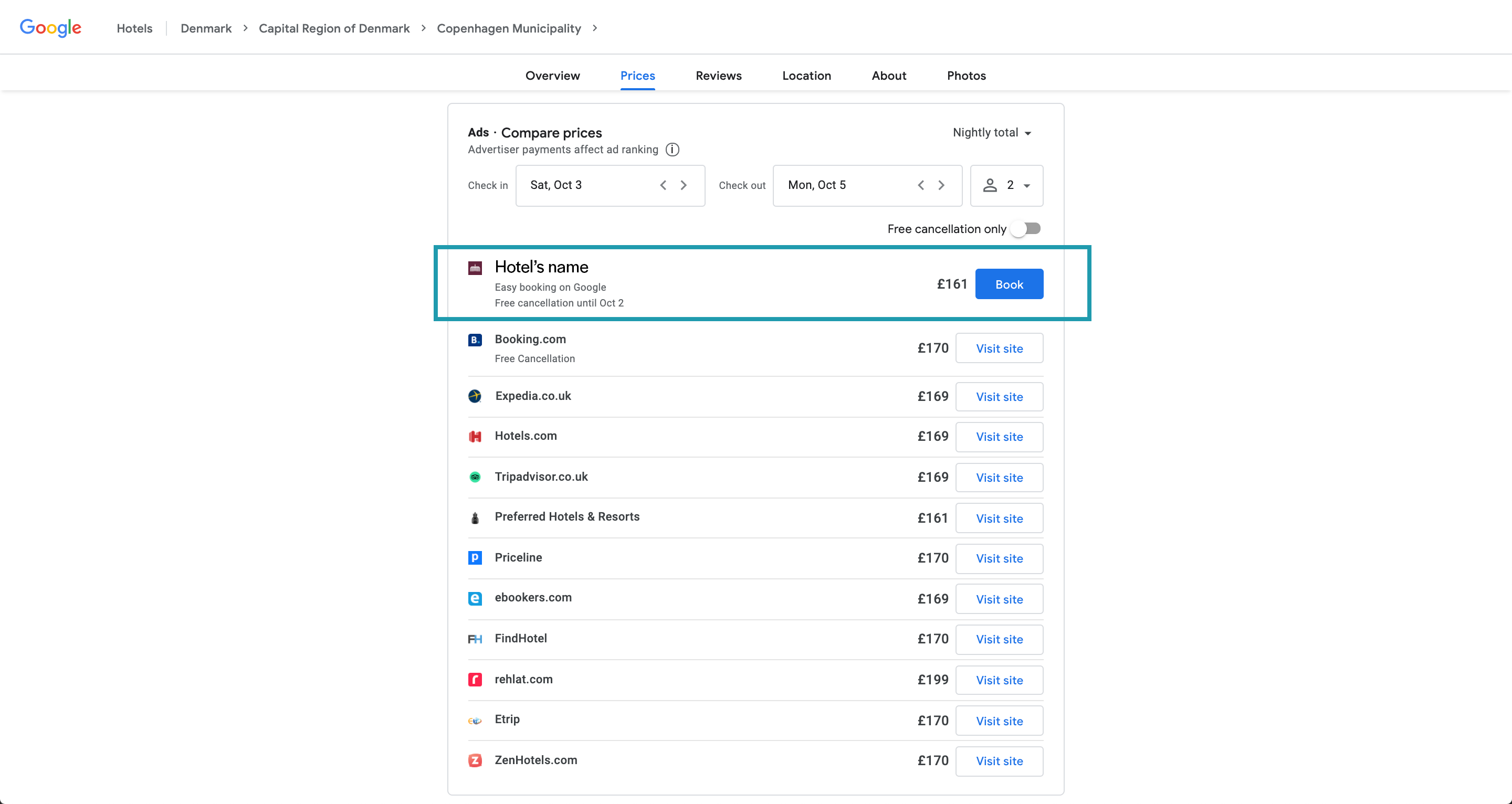Click the Hotels.com logo icon

pyautogui.click(x=475, y=436)
